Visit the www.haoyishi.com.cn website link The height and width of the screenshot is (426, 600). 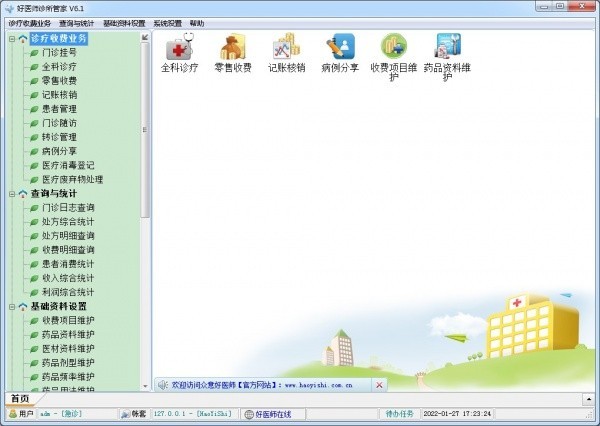point(318,385)
